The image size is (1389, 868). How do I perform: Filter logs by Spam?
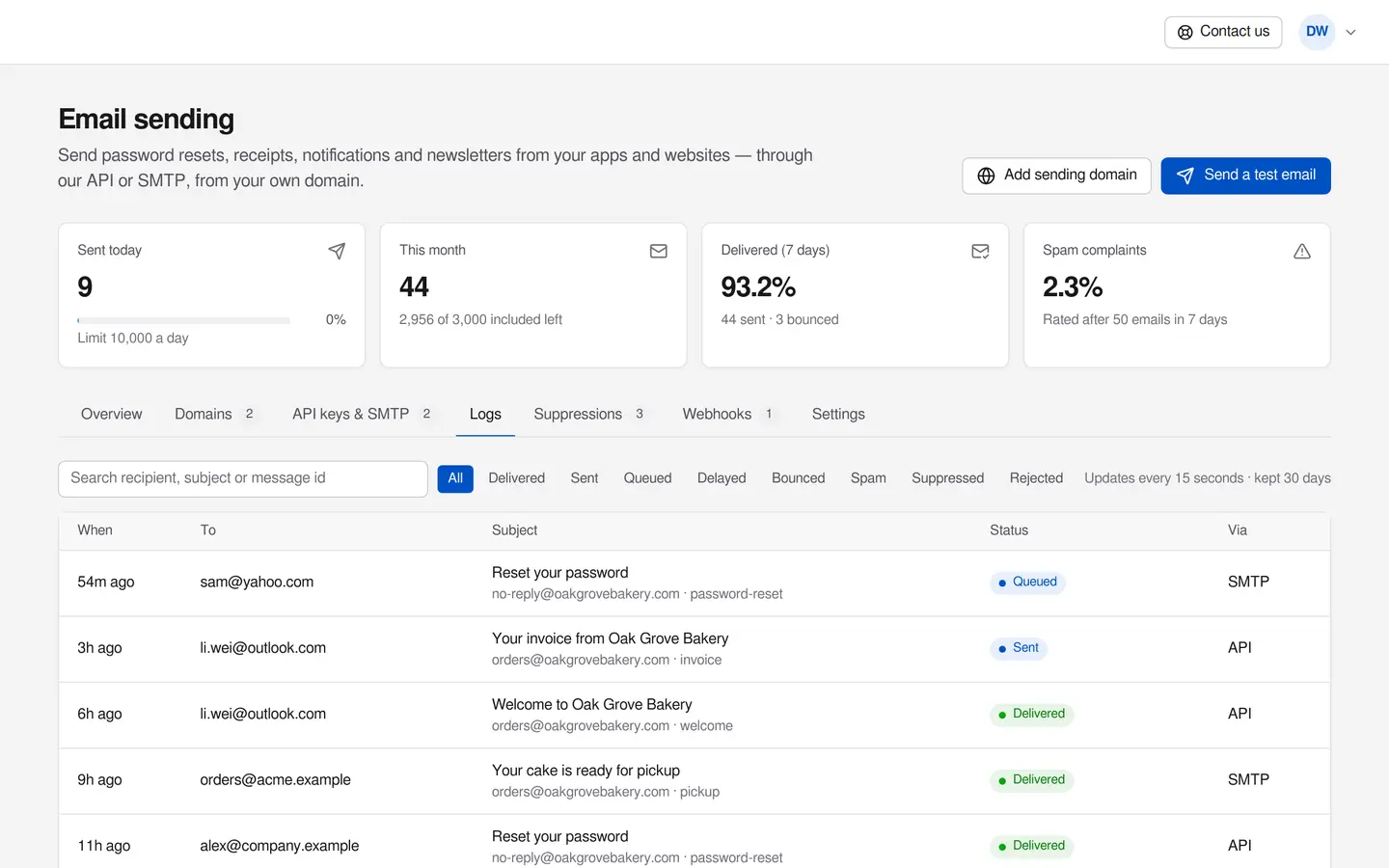pos(868,478)
